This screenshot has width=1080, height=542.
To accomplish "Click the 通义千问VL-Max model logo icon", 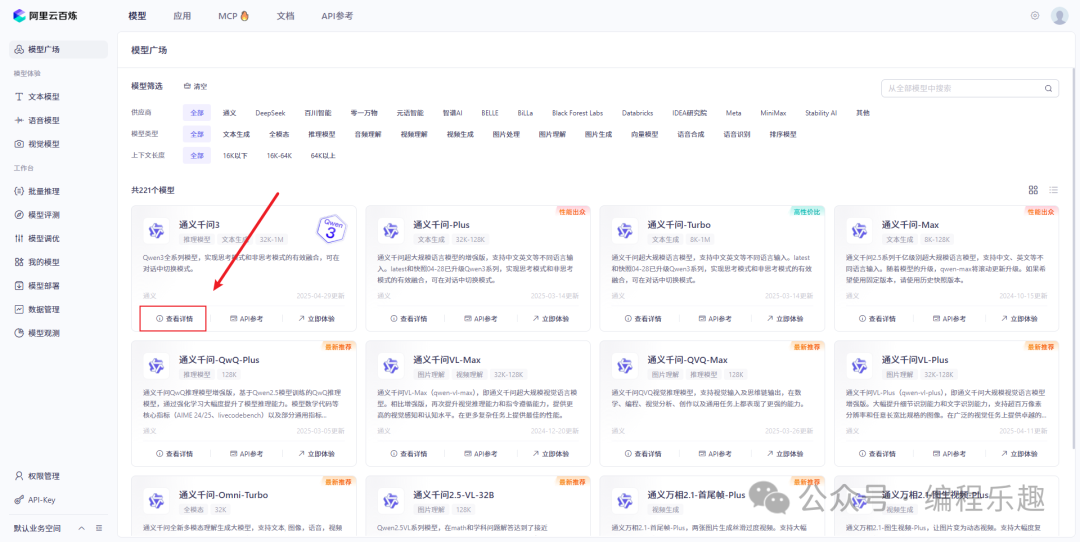I will pyautogui.click(x=391, y=366).
